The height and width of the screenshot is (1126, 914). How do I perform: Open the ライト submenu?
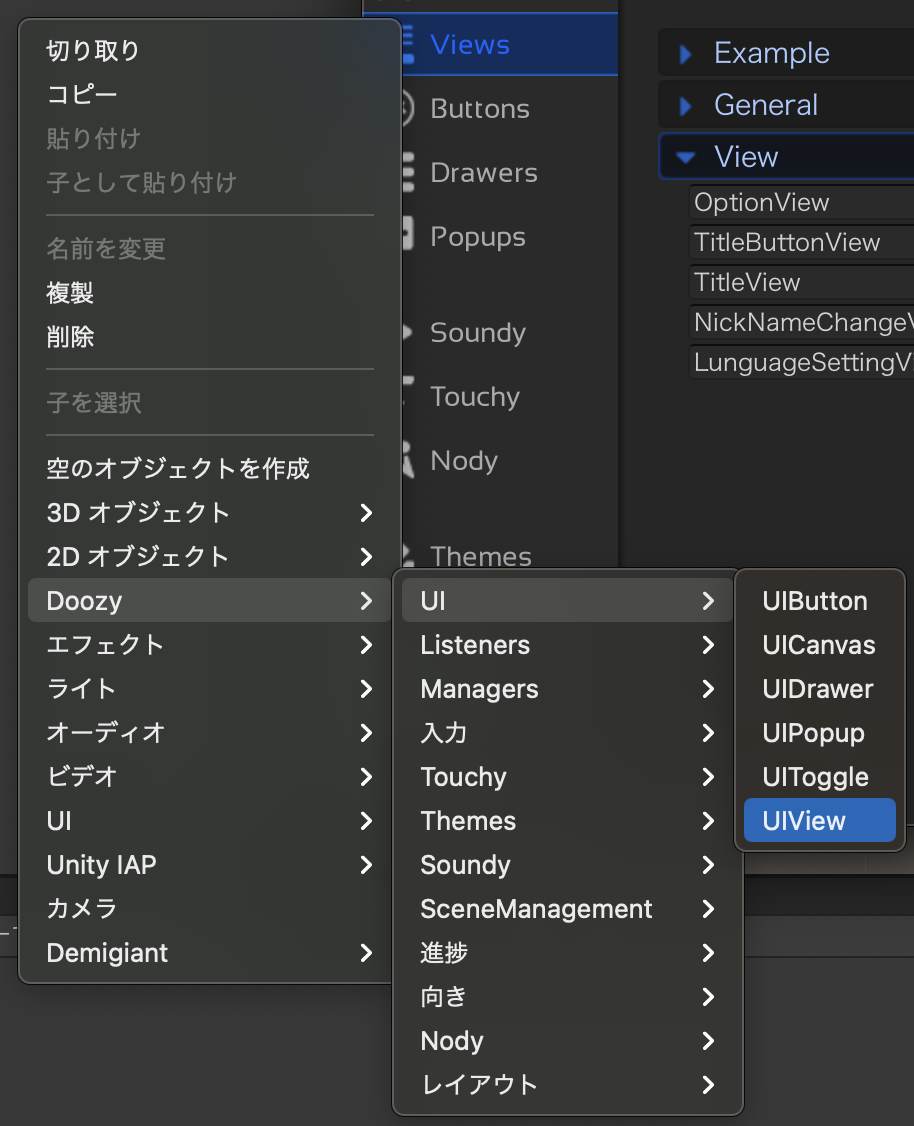click(209, 689)
